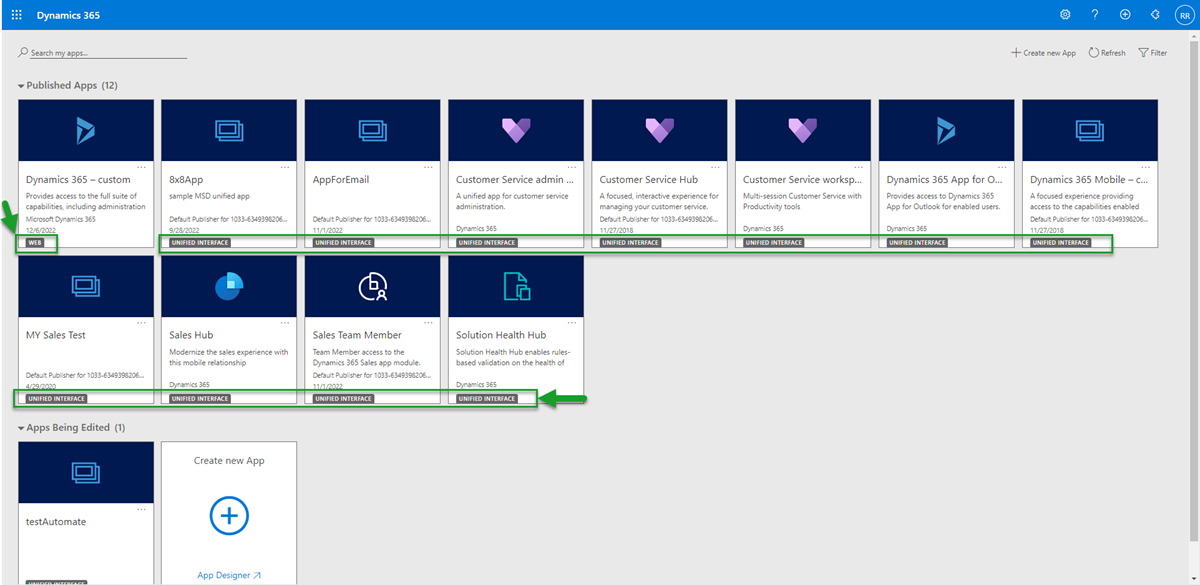This screenshot has height=585, width=1200.
Task: Open the Help question mark icon
Action: [1095, 14]
